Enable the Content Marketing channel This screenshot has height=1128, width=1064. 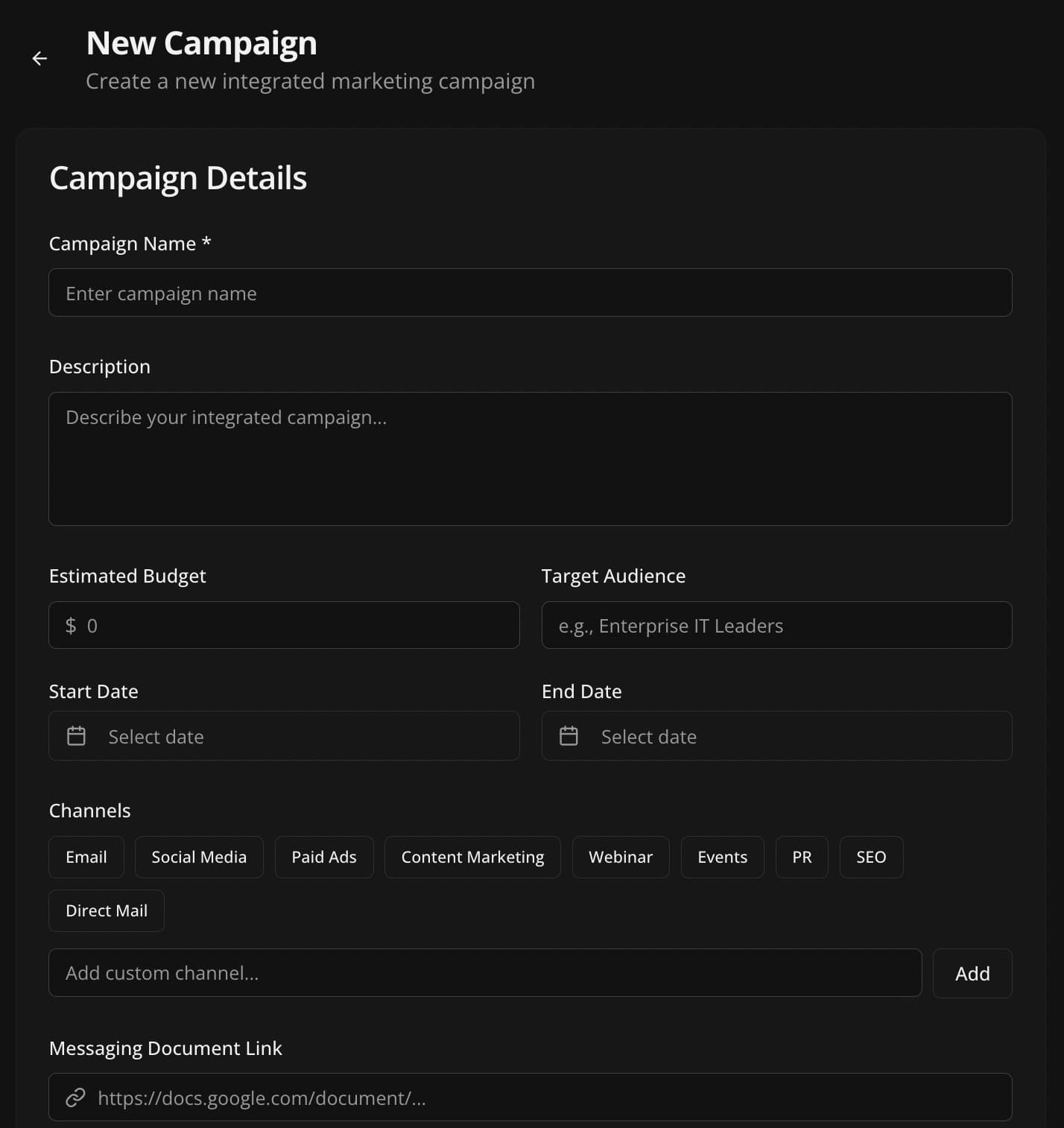(472, 857)
